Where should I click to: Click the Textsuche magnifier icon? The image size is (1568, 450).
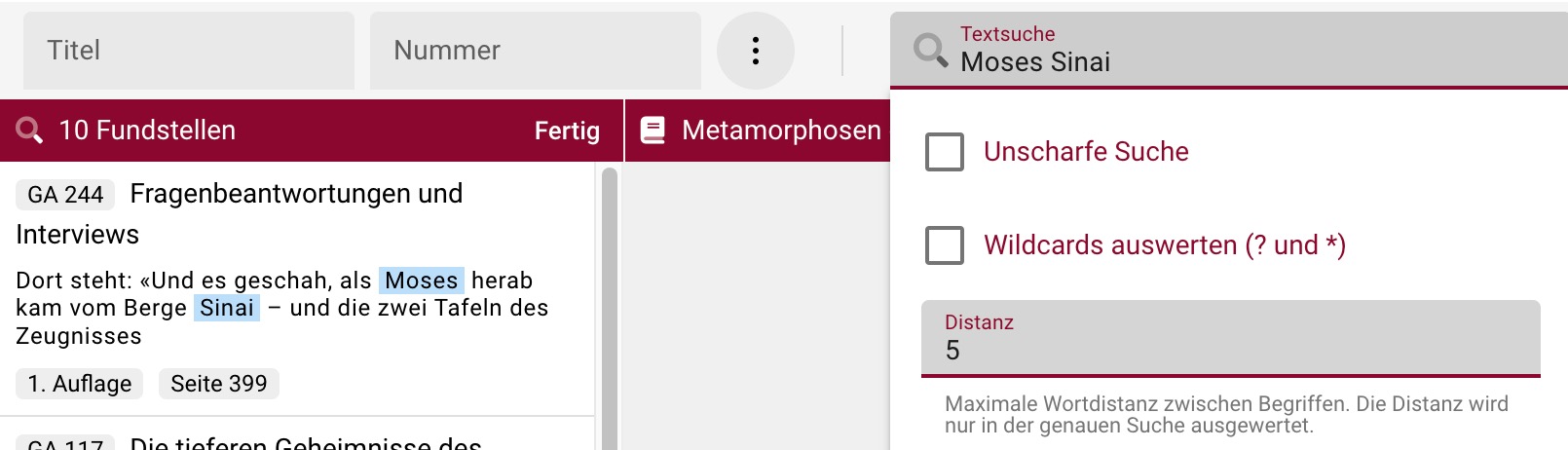click(930, 51)
